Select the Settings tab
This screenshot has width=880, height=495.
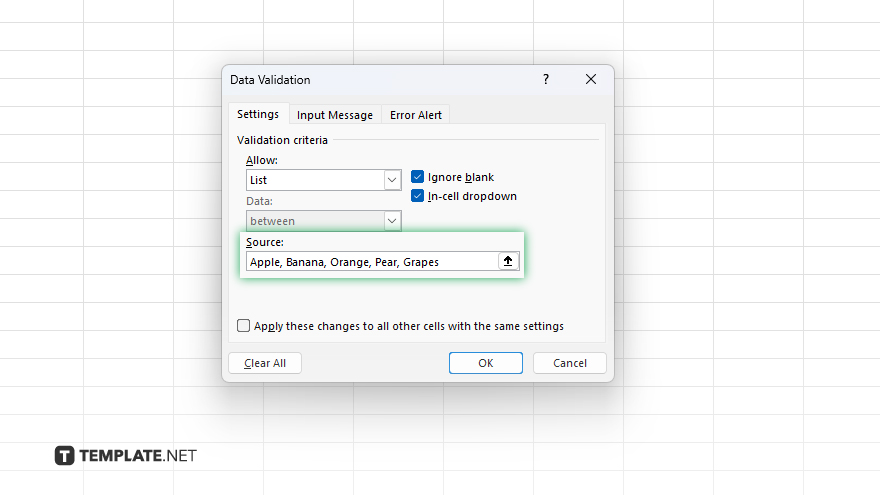click(258, 114)
